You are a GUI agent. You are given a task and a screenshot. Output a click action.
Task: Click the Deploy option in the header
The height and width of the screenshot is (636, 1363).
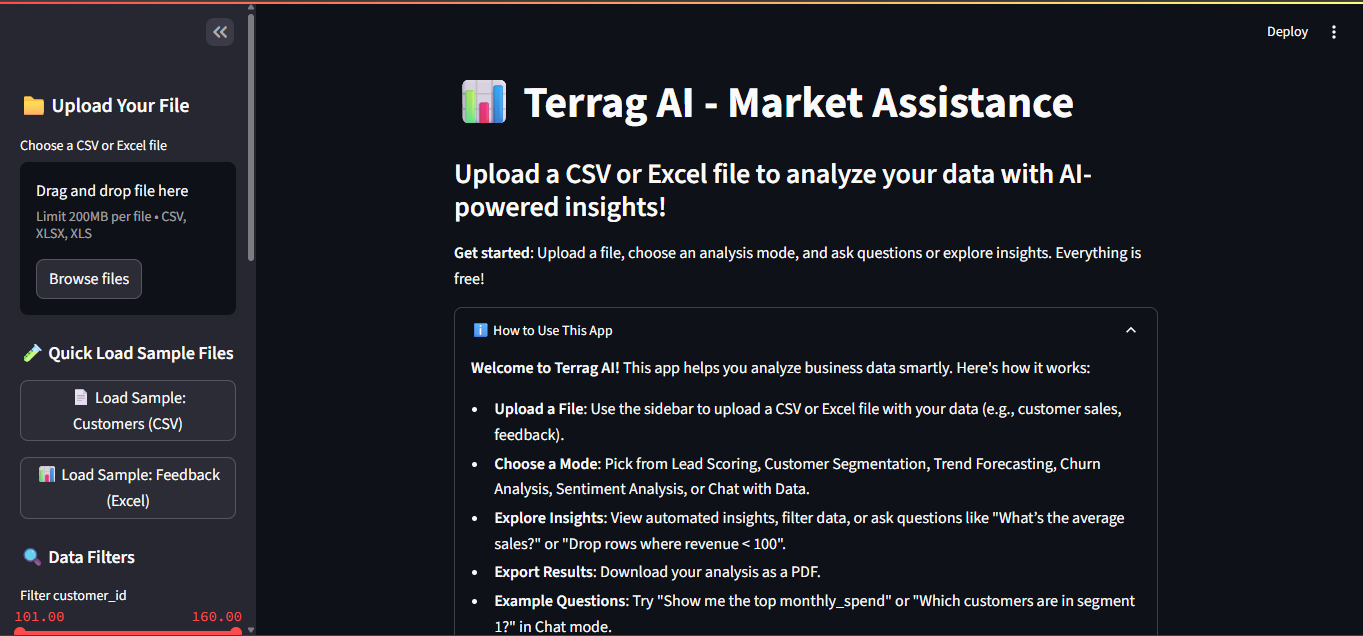[x=1287, y=31]
